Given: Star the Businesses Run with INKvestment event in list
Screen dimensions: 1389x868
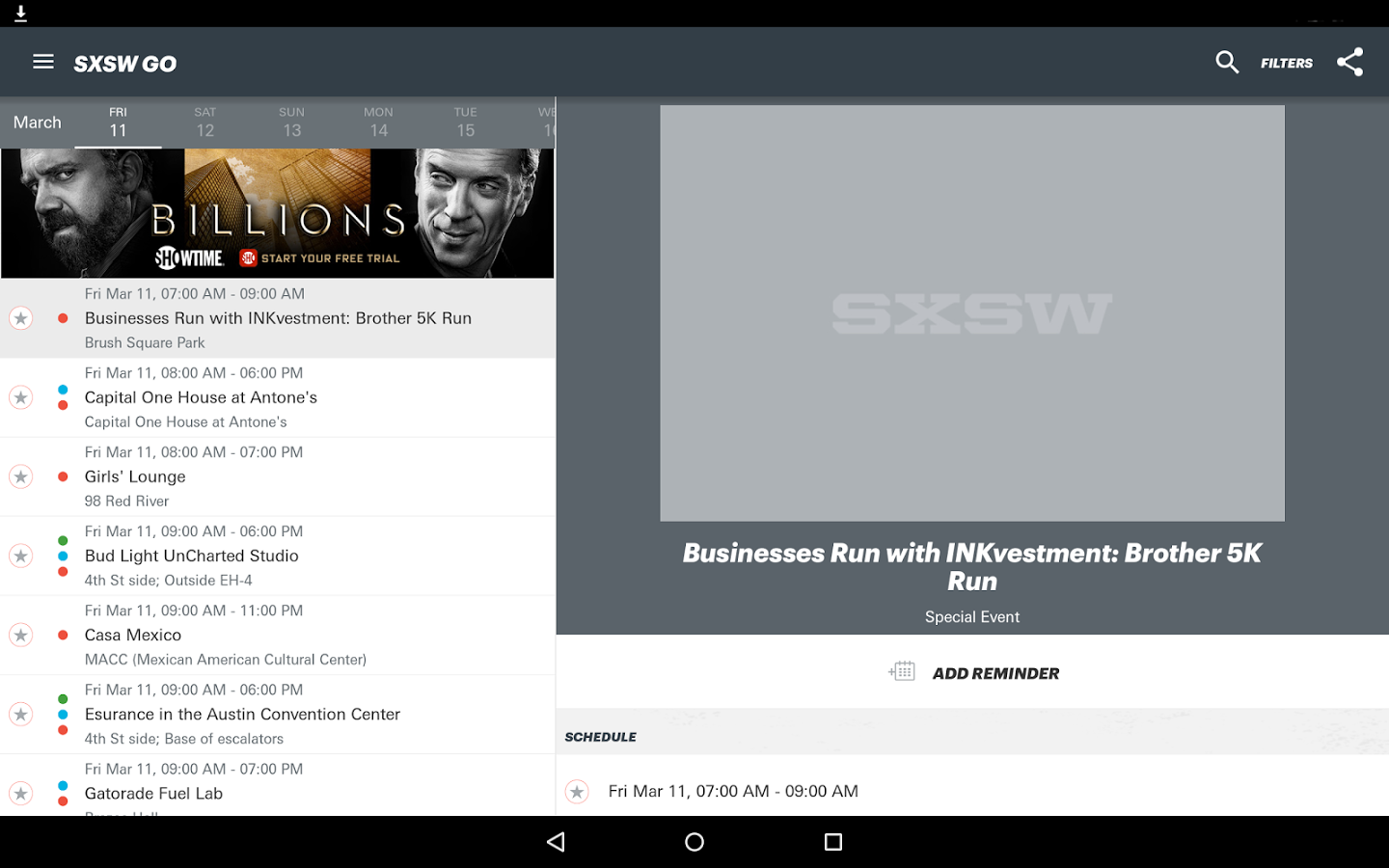Looking at the screenshot, I should pos(21,318).
